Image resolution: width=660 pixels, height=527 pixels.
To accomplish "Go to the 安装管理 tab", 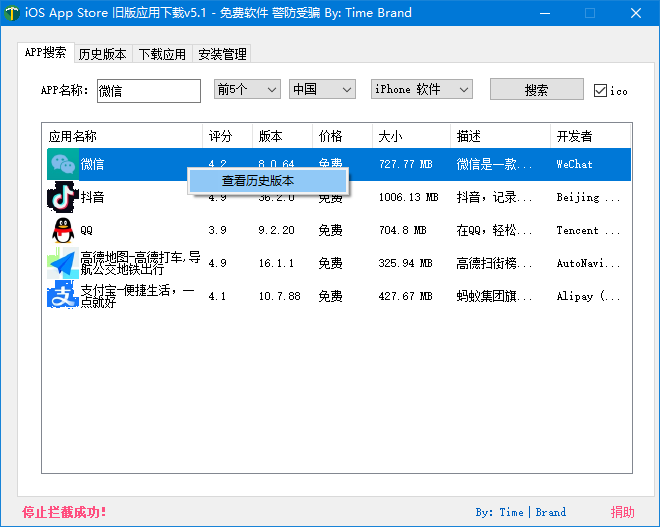I will [x=222, y=54].
